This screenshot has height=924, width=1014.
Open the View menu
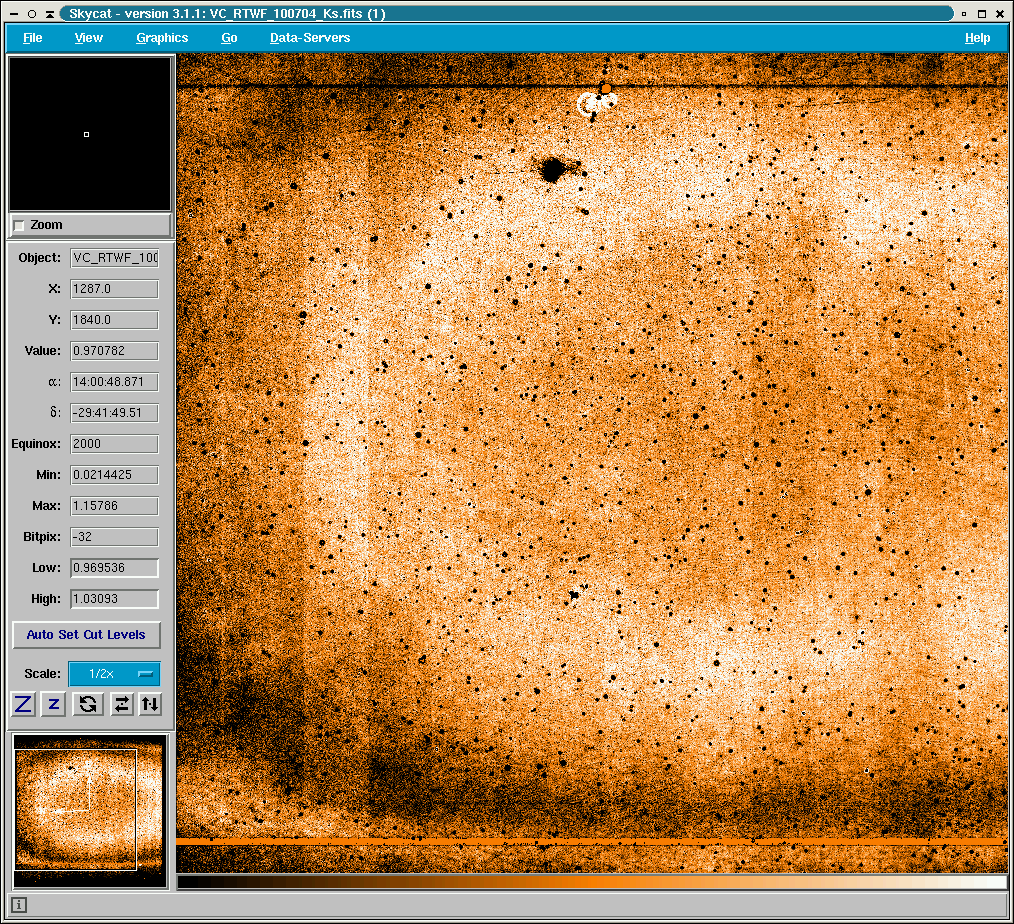[89, 38]
